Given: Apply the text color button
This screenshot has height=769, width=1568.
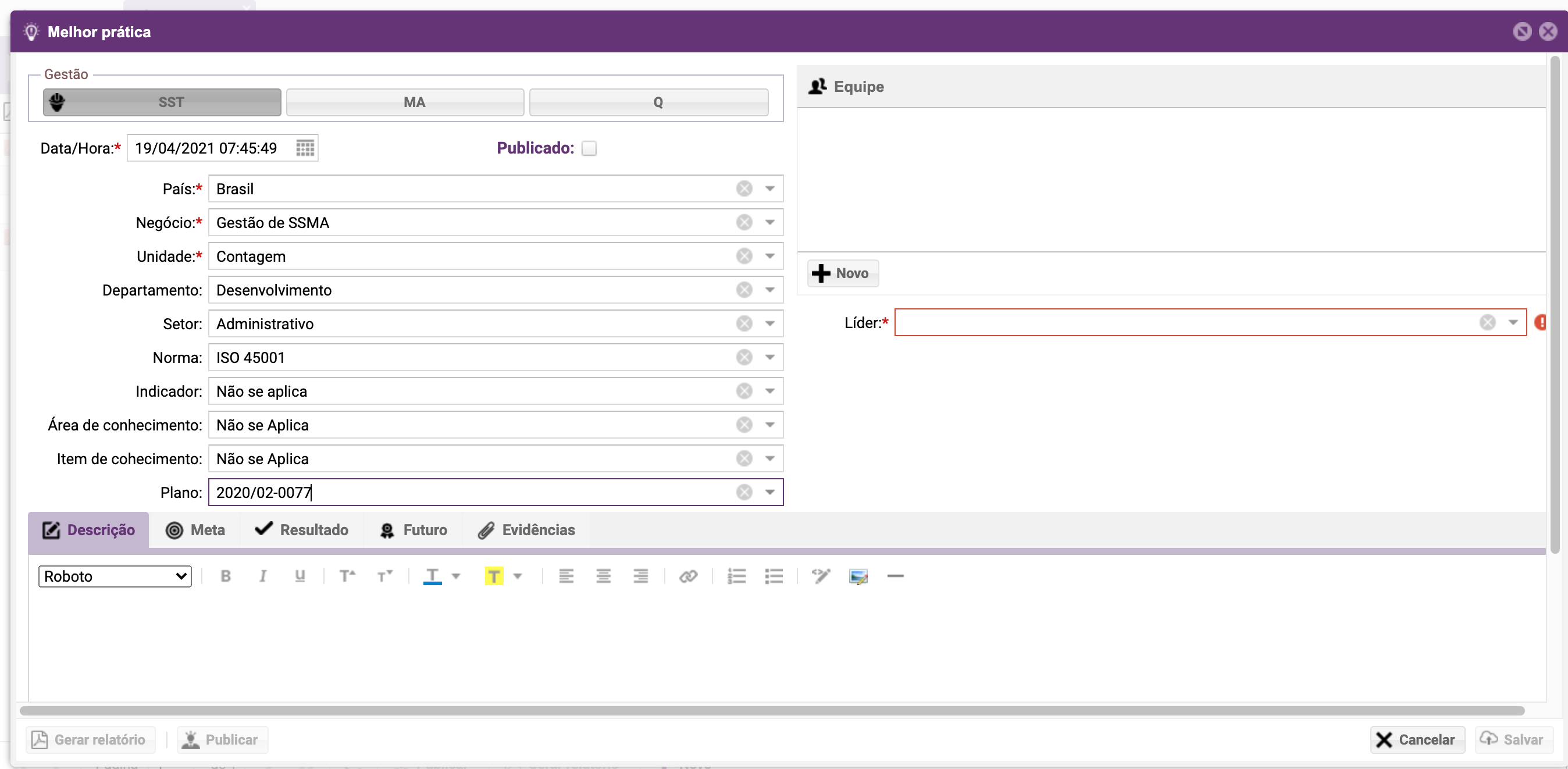Looking at the screenshot, I should tap(432, 575).
